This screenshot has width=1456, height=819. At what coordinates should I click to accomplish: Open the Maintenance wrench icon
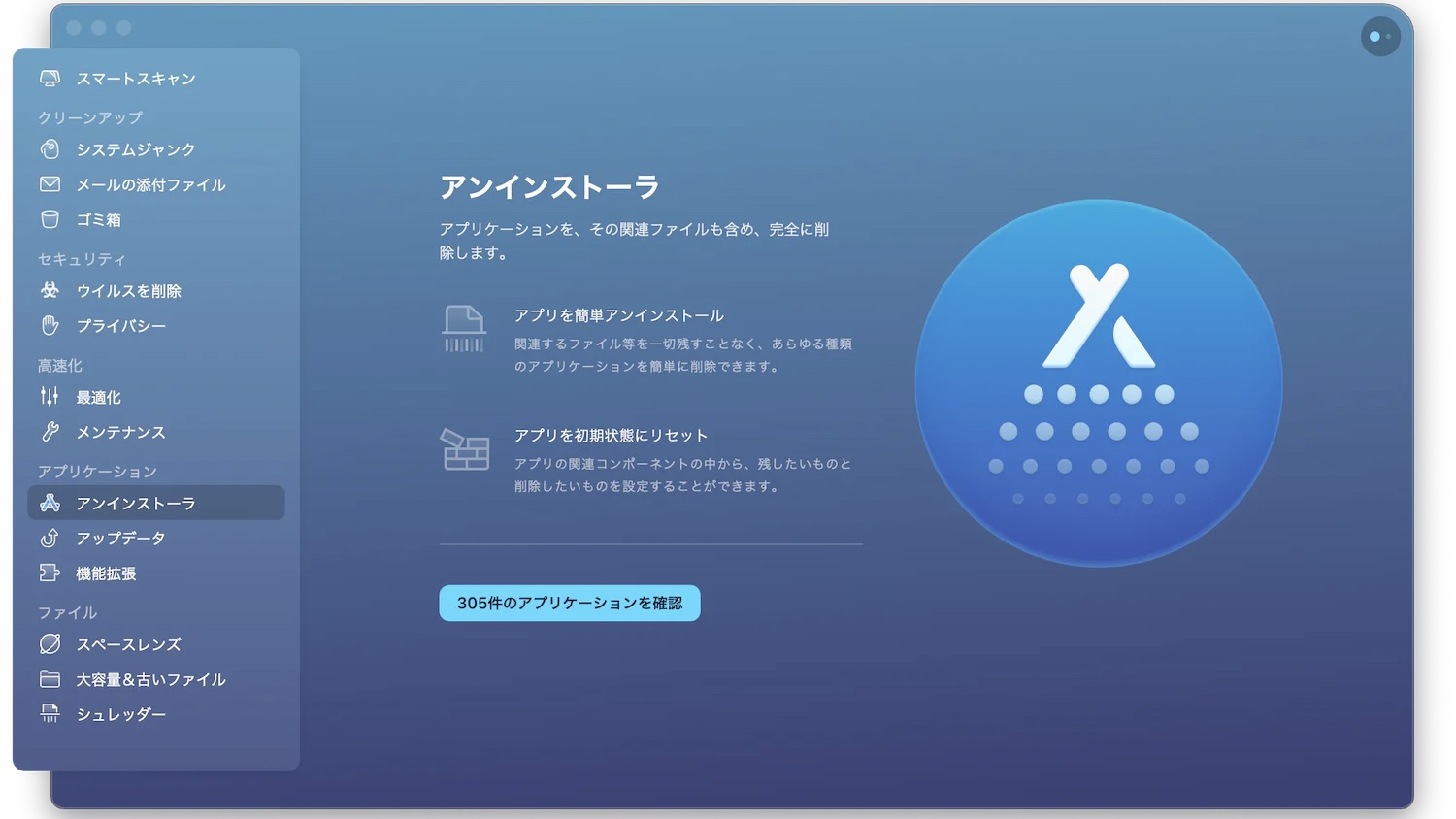point(50,432)
